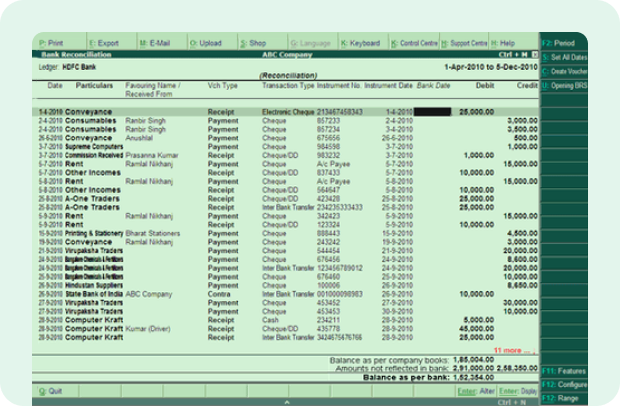The height and width of the screenshot is (406, 620).
Task: Click the F12: Range side button
Action: 564,398
